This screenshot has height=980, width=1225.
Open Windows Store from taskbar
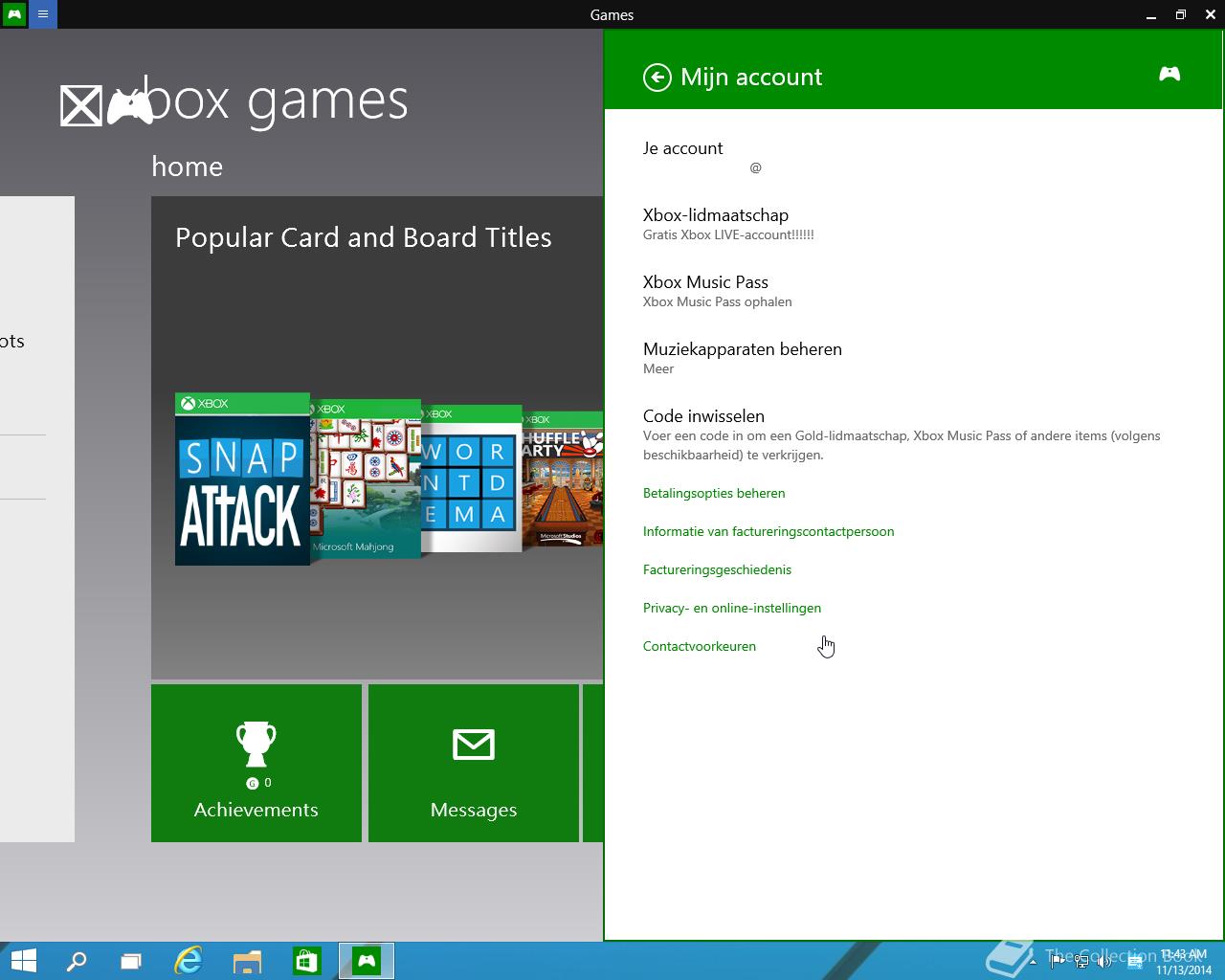[306, 961]
